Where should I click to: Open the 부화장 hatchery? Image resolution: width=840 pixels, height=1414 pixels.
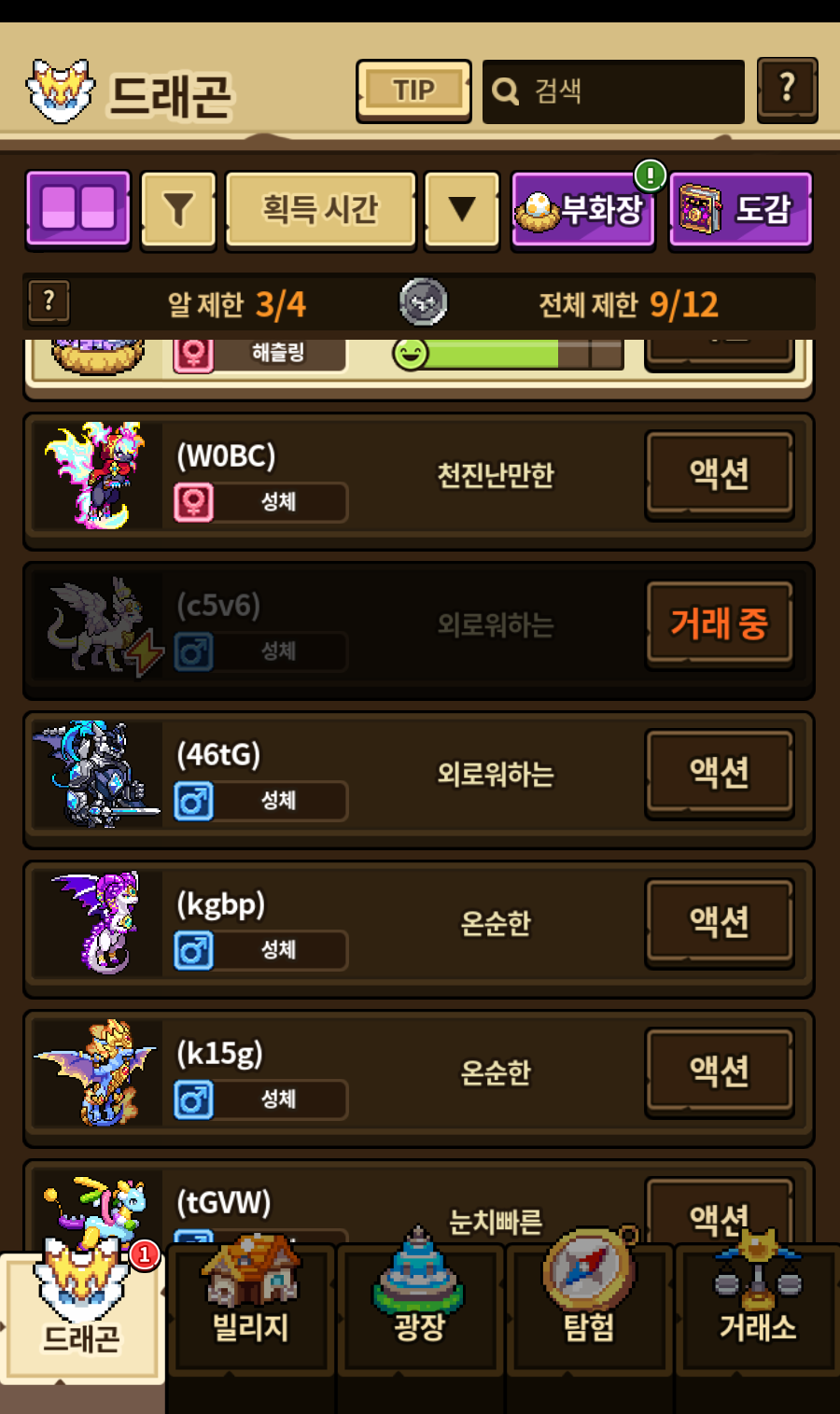click(583, 210)
